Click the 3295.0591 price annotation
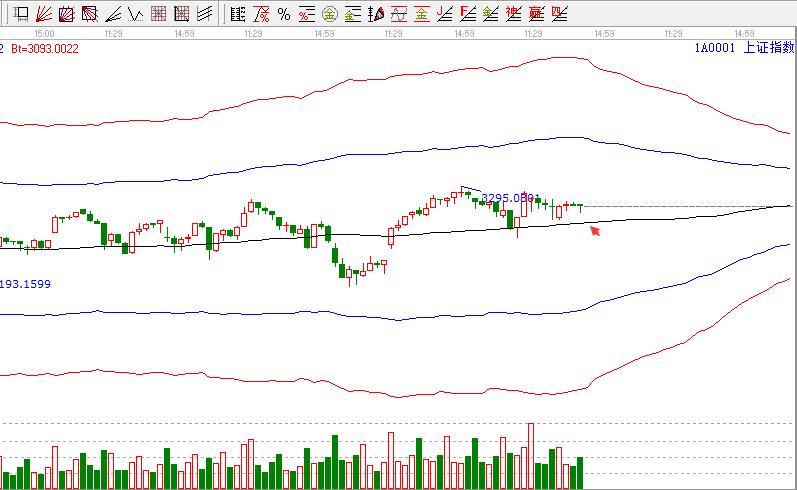This screenshot has height=490, width=797. (511, 198)
